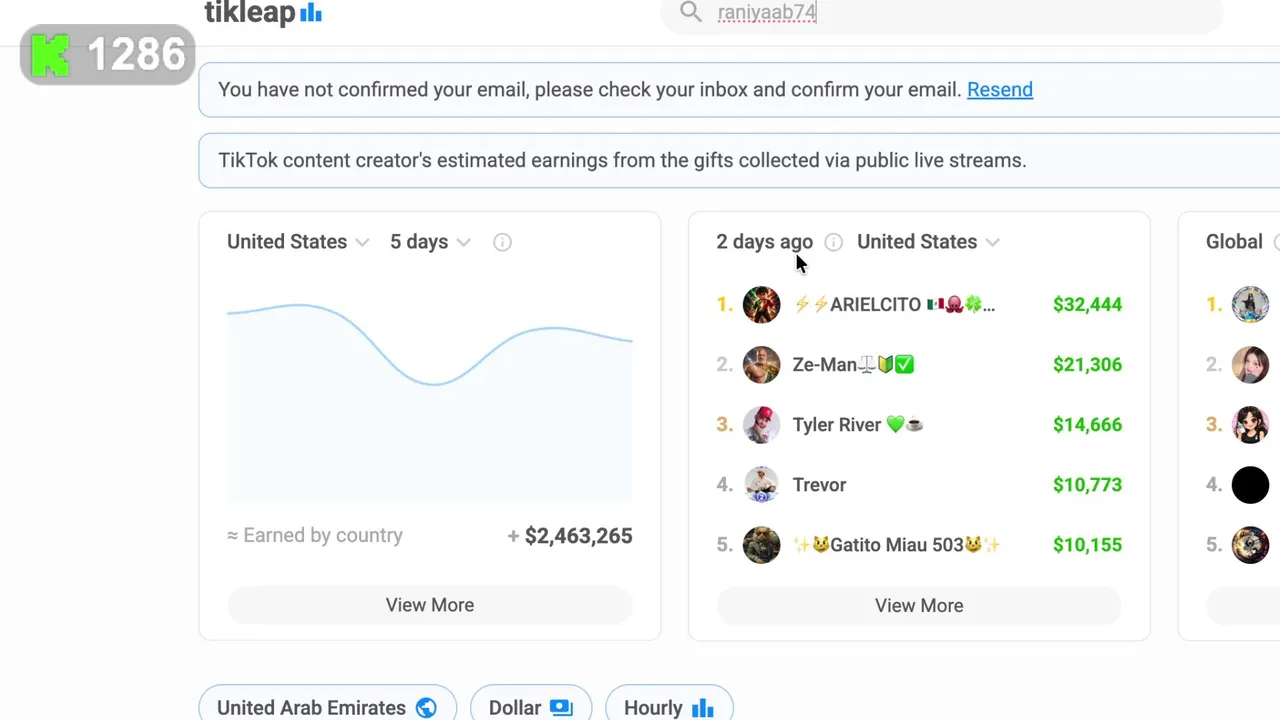Viewport: 1280px width, 720px height.
Task: Click Ze-Man's profile avatar
Action: pyautogui.click(x=761, y=365)
